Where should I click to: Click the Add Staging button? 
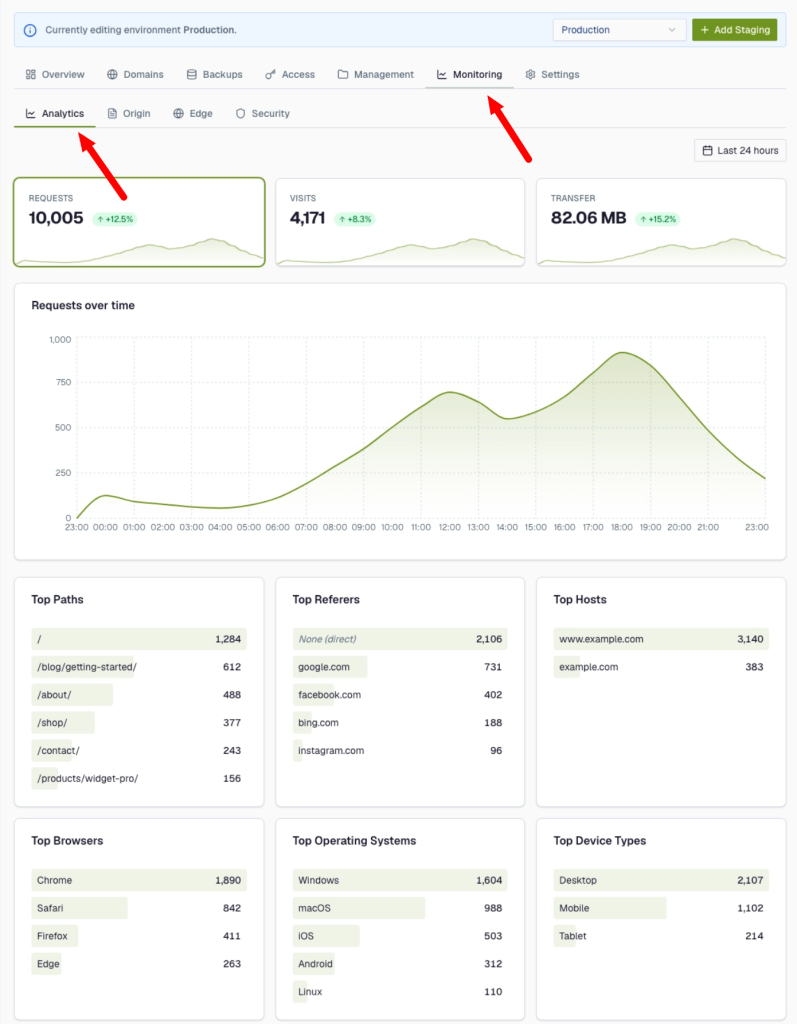click(x=734, y=30)
